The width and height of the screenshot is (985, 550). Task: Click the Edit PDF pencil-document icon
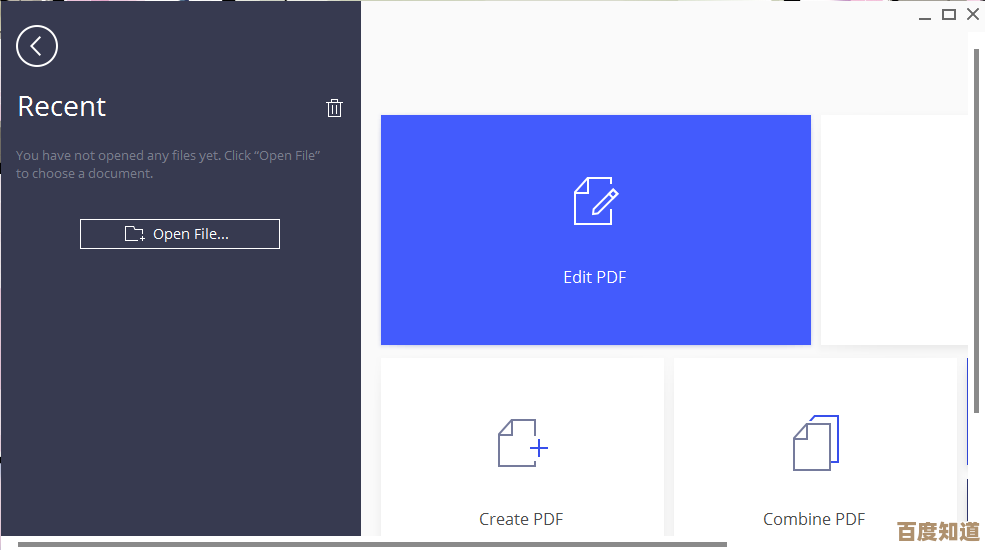595,201
